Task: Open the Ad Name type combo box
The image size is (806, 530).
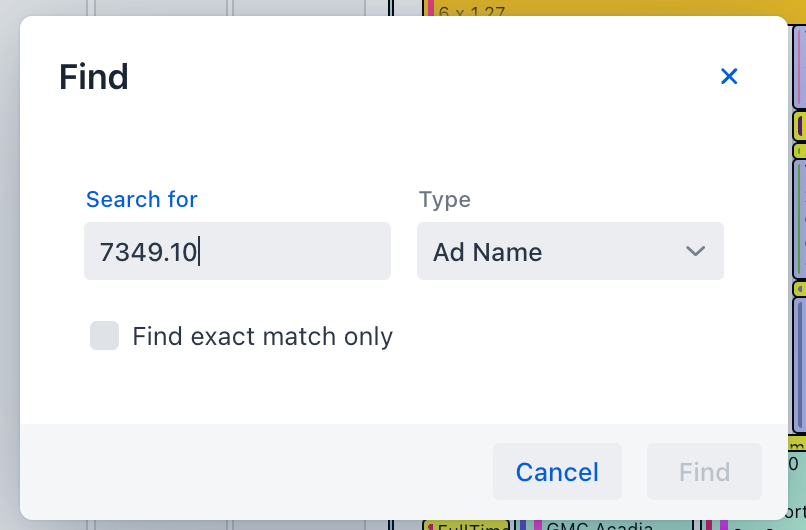Action: [569, 251]
